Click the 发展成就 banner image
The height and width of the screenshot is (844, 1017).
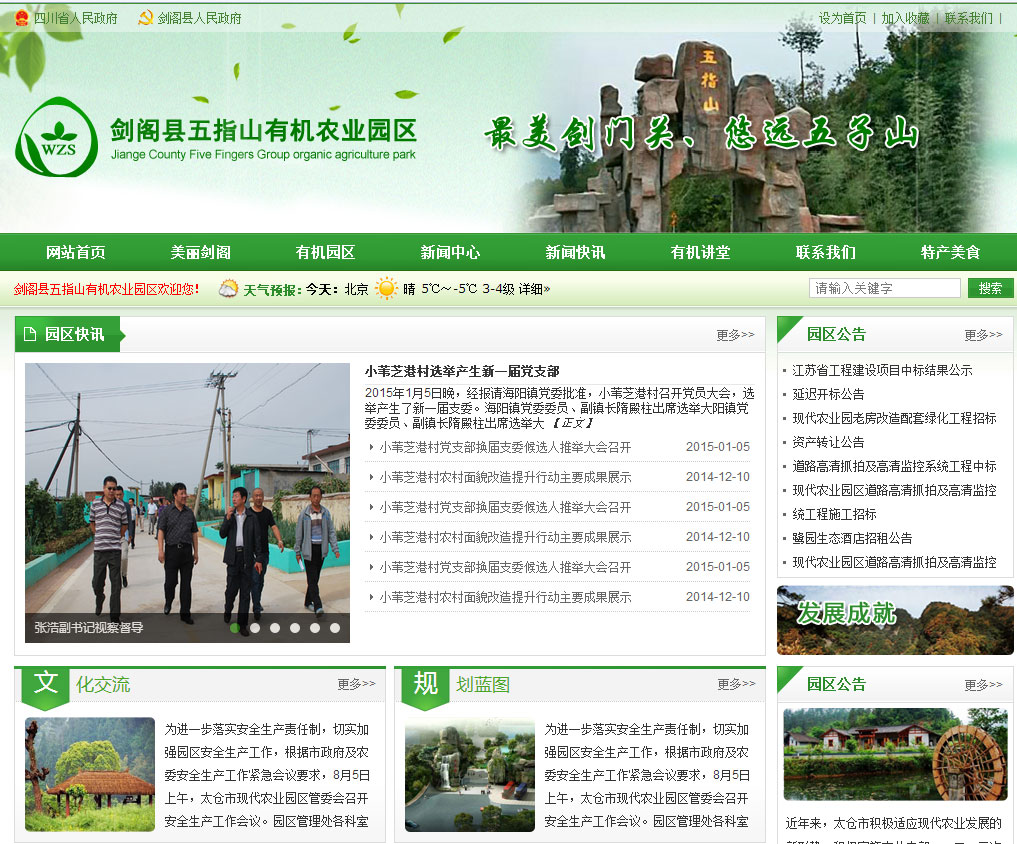(x=895, y=620)
